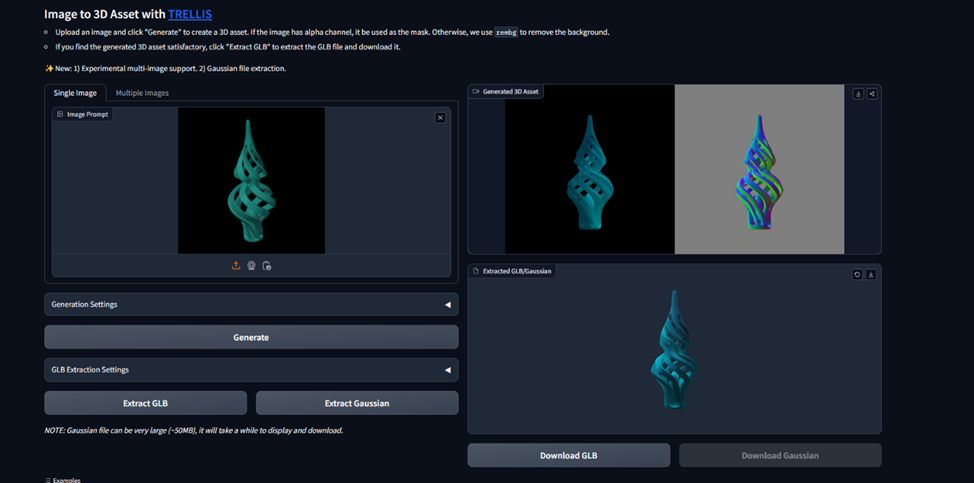Remove the uploaded image with the X button
Image resolution: width=974 pixels, height=483 pixels.
pos(440,117)
